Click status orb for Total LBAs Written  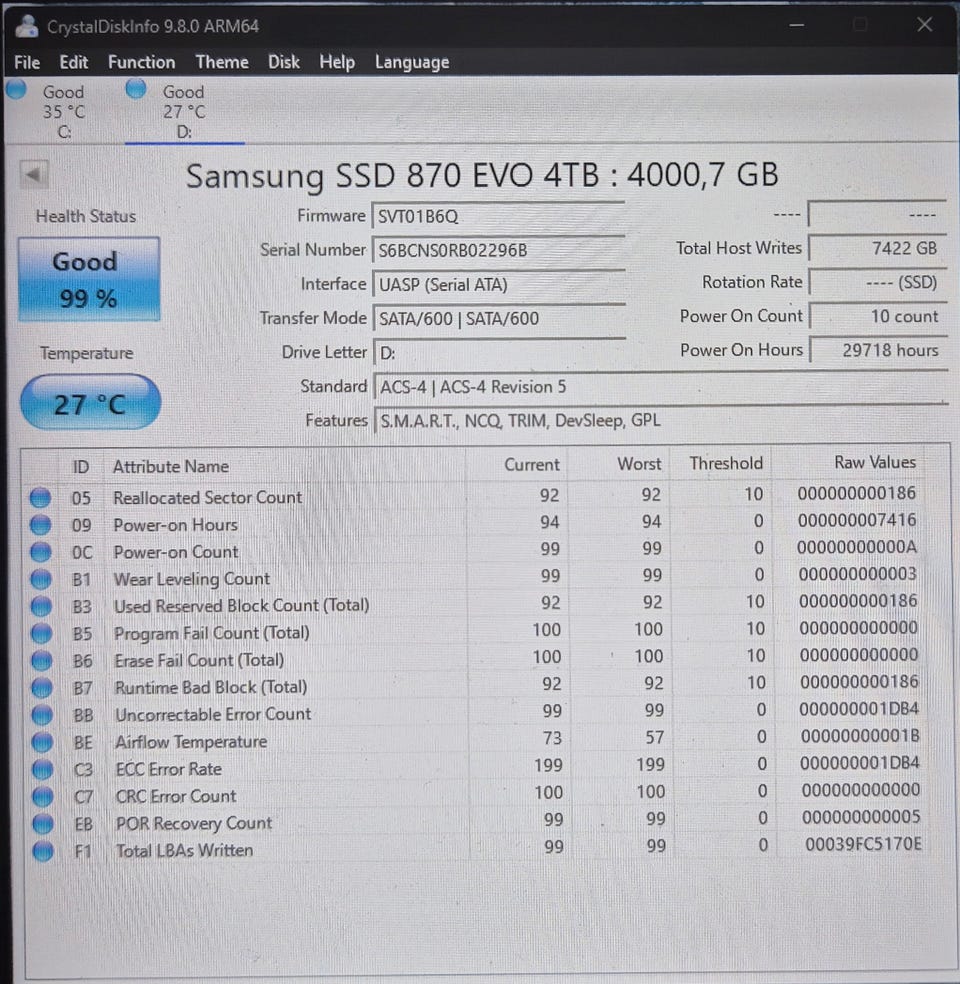point(43,850)
